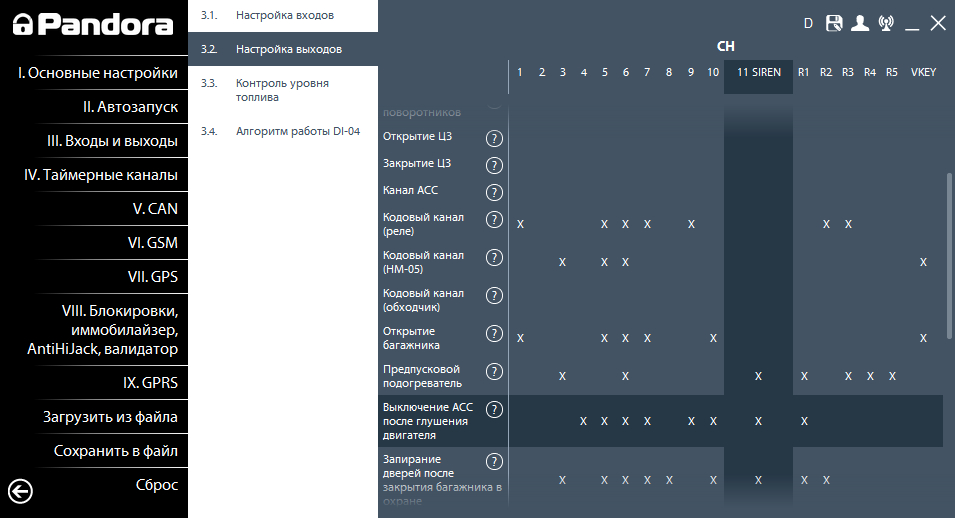Toggle VKEY for Открытие багажника
The height and width of the screenshot is (518, 955).
(x=923, y=338)
